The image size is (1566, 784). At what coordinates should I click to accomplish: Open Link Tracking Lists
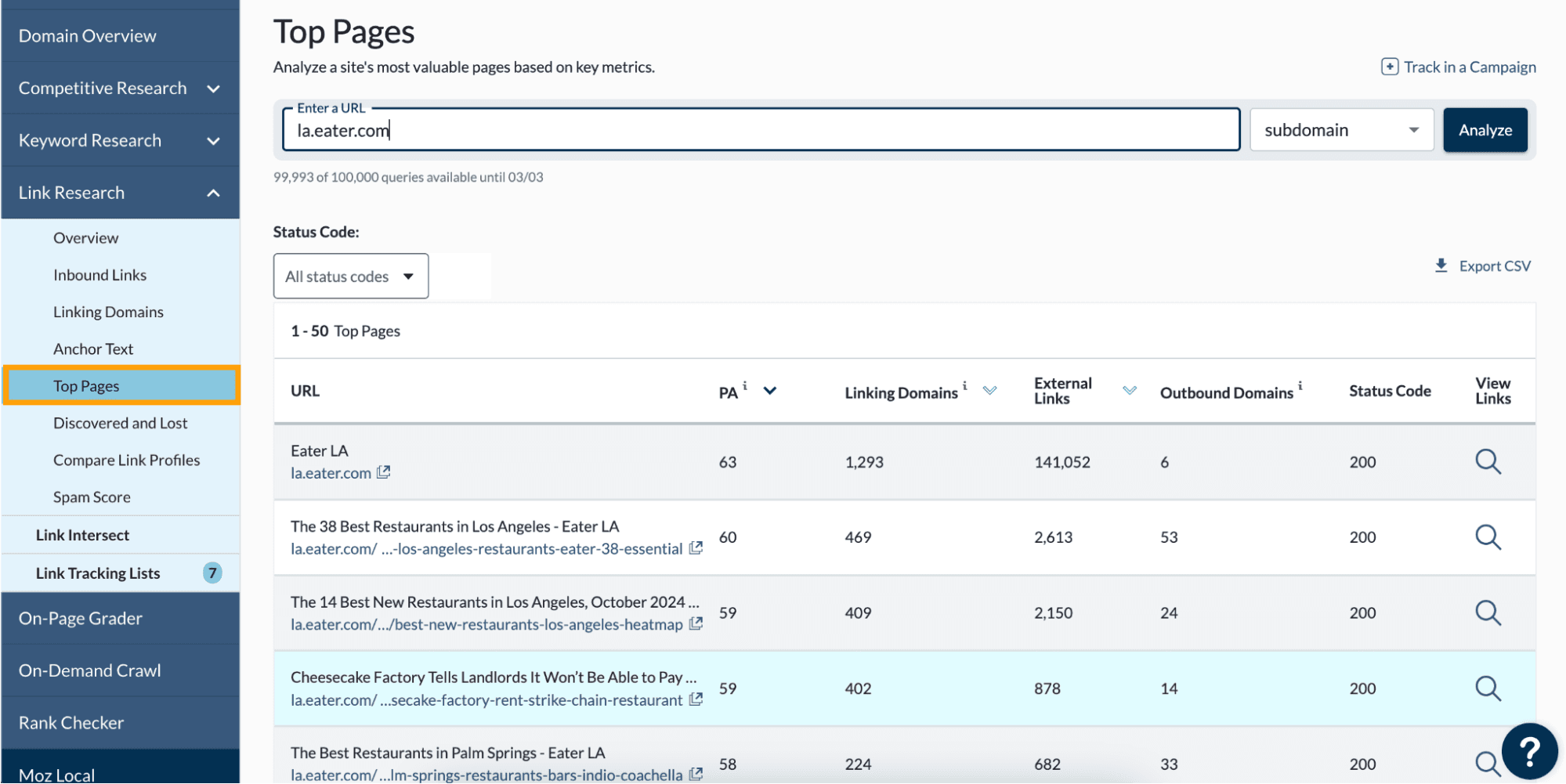(98, 573)
